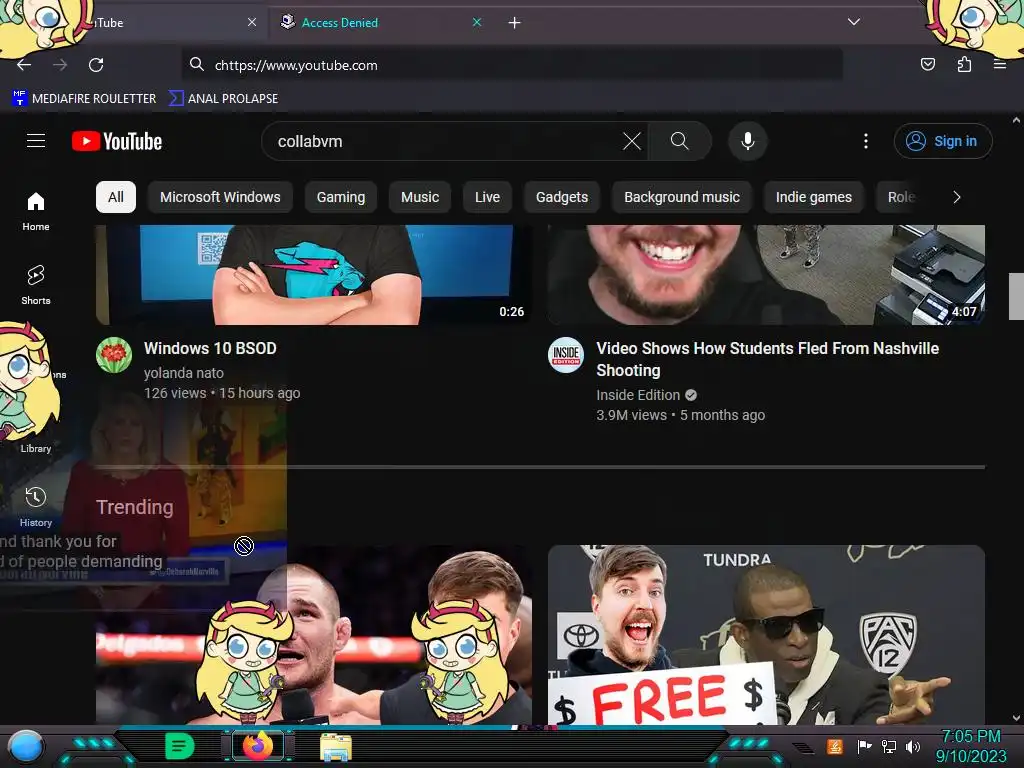Open green notes app in taskbar

click(x=179, y=746)
